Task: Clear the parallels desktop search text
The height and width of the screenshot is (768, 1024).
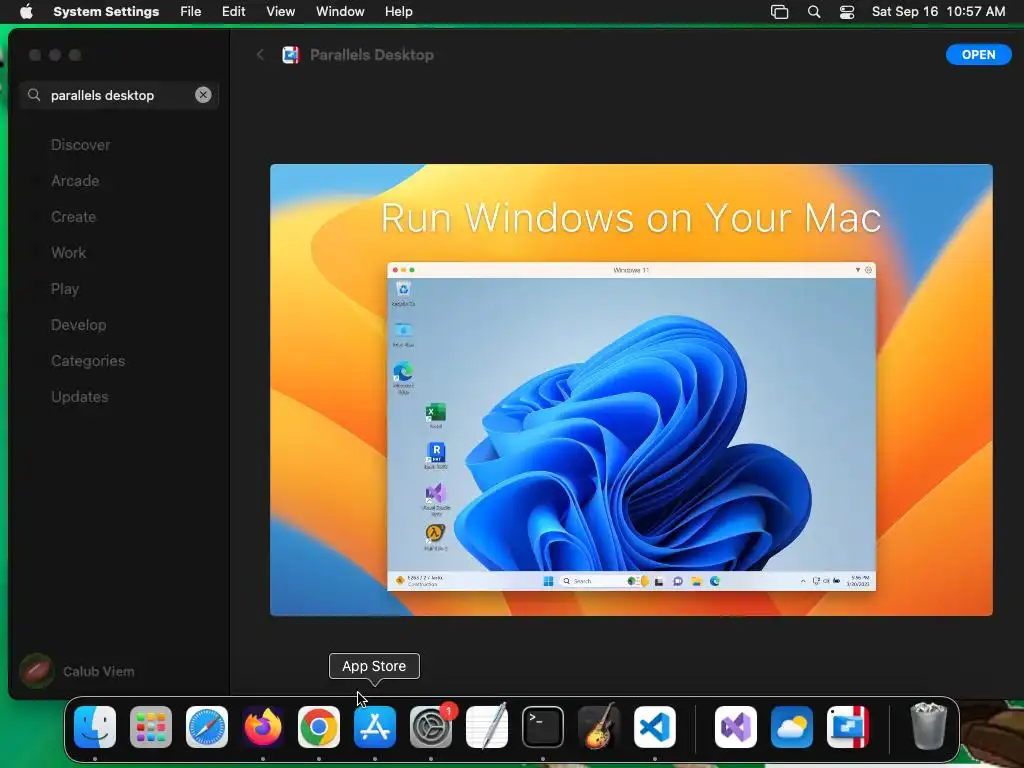Action: tap(203, 95)
